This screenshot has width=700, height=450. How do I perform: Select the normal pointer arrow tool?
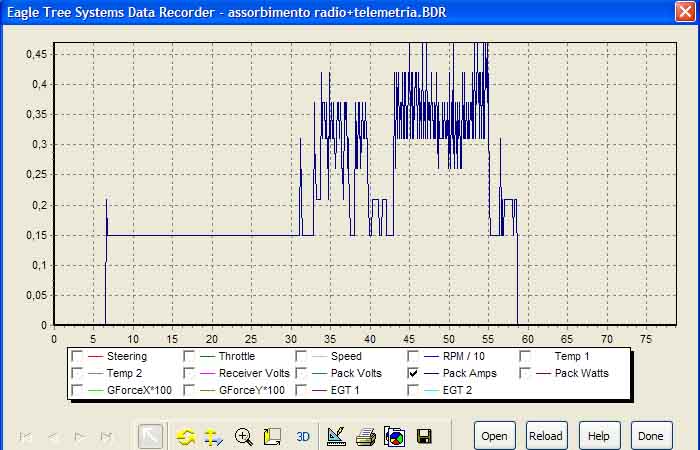(150, 436)
